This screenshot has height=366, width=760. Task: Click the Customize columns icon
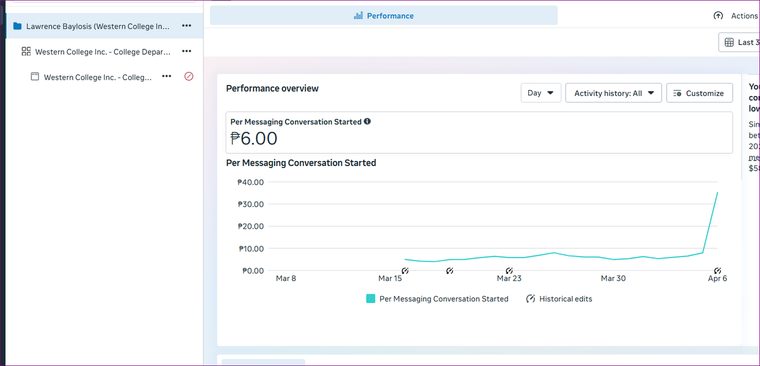[x=678, y=93]
